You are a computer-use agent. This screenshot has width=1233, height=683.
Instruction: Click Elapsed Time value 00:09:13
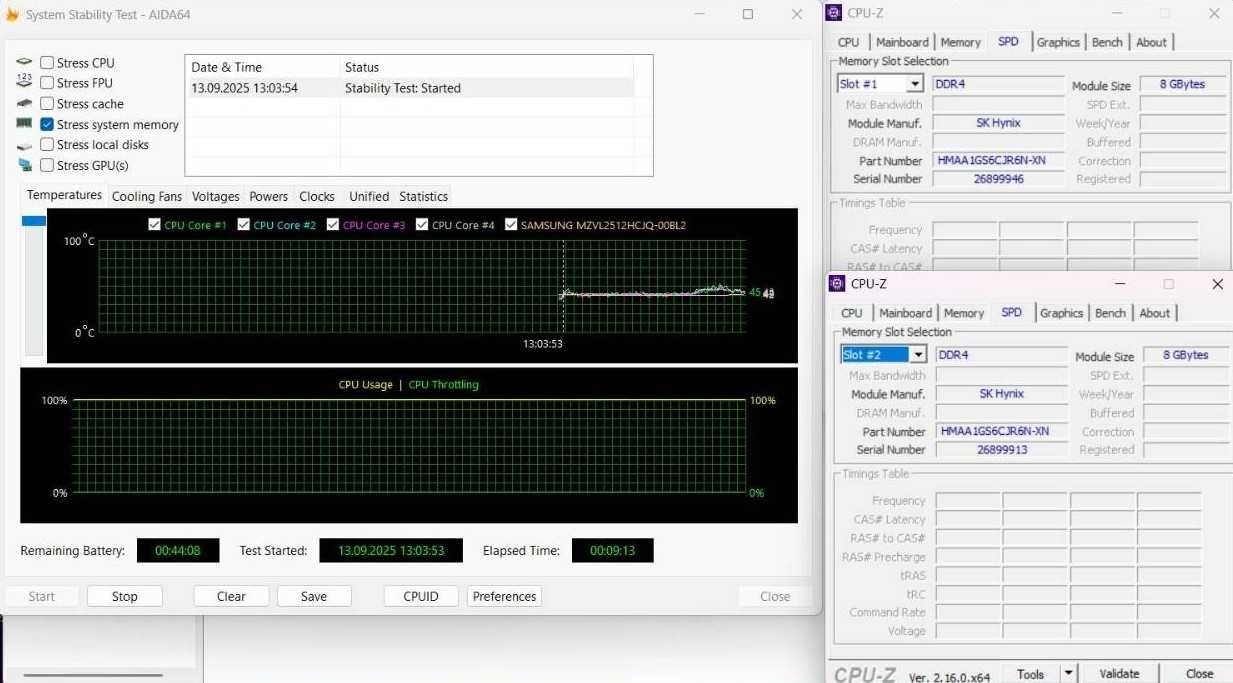coord(612,550)
